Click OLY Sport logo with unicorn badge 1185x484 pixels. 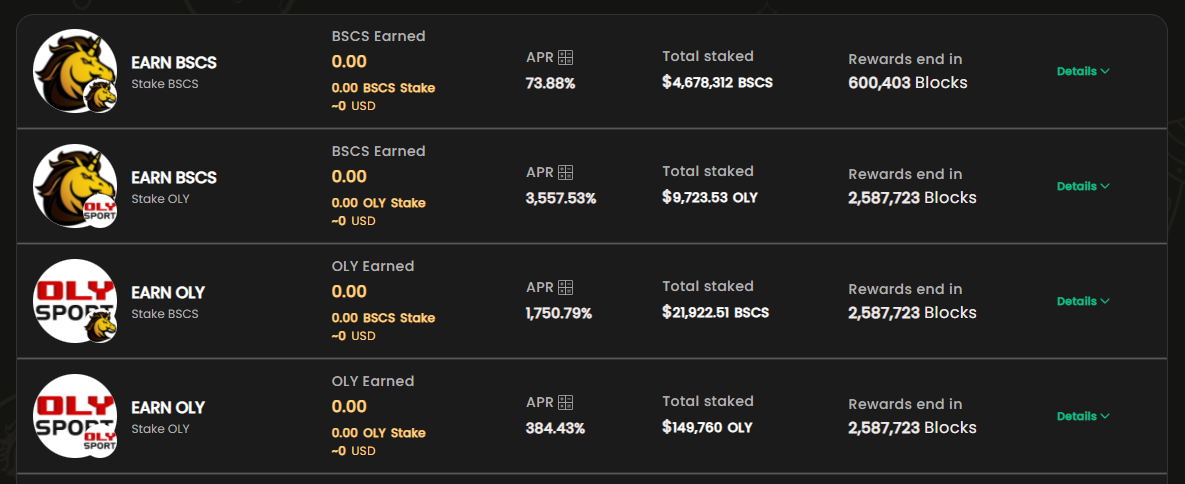[75, 300]
